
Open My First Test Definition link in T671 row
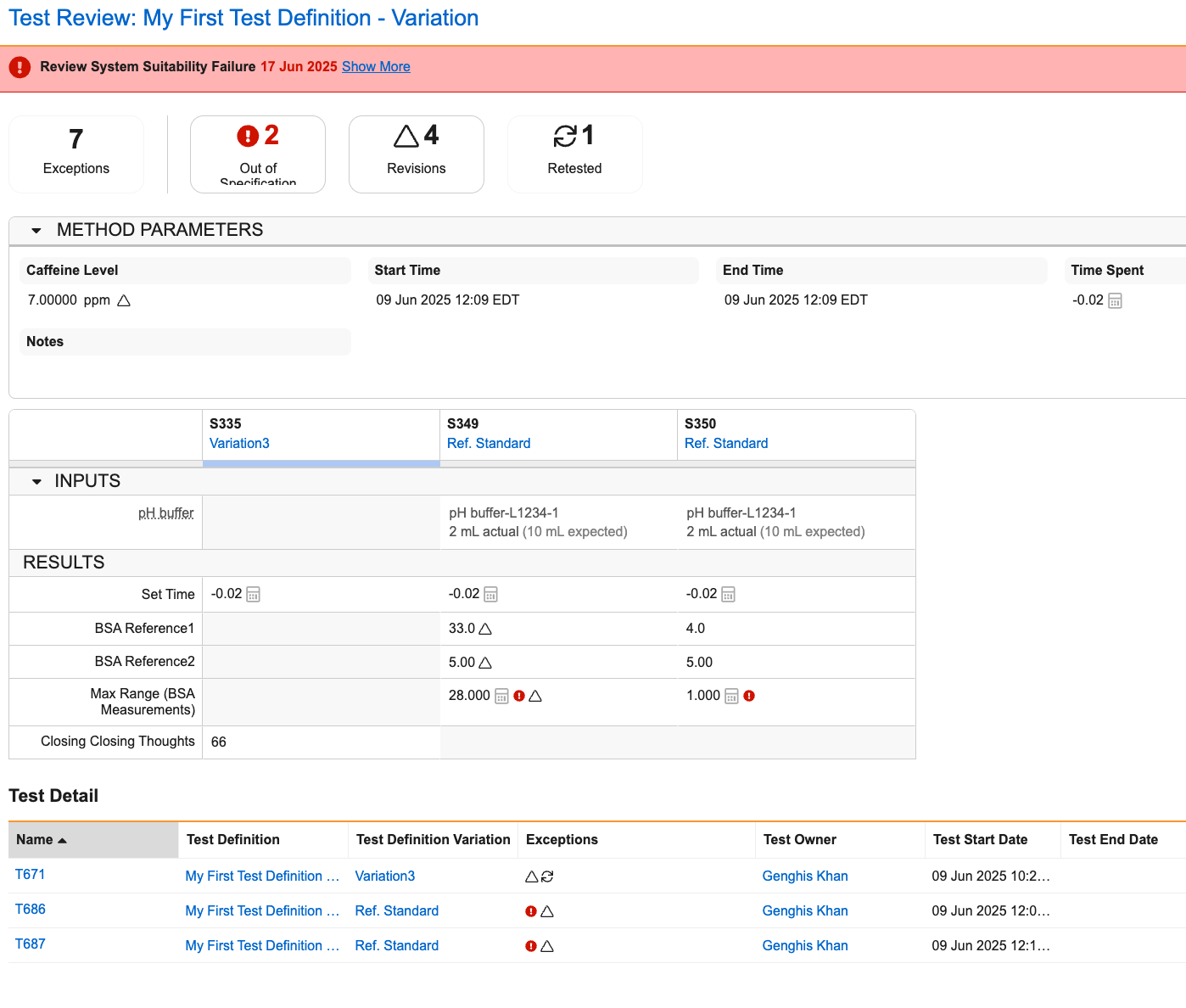tap(262, 876)
